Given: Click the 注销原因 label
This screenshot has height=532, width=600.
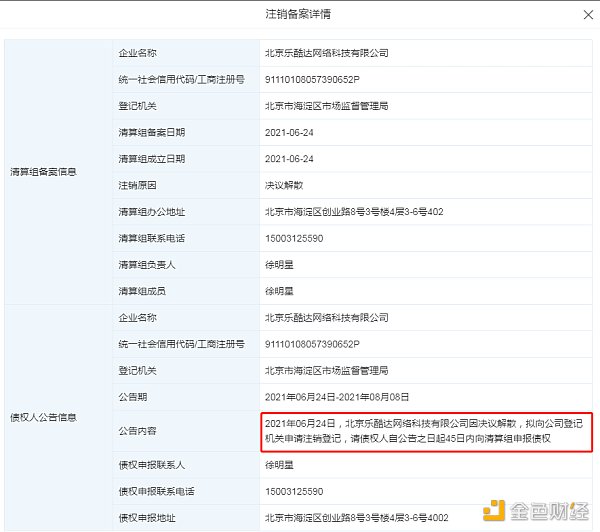Looking at the screenshot, I should [137, 185].
